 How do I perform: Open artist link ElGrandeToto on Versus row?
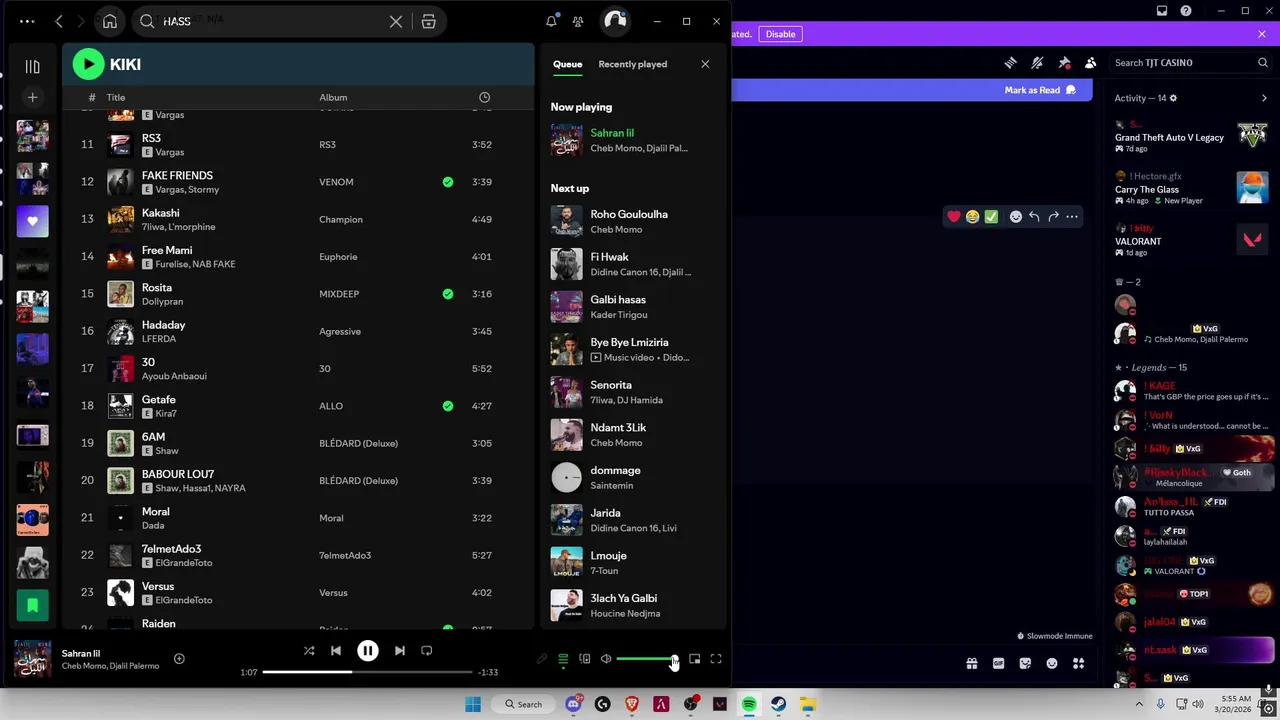tap(184, 600)
